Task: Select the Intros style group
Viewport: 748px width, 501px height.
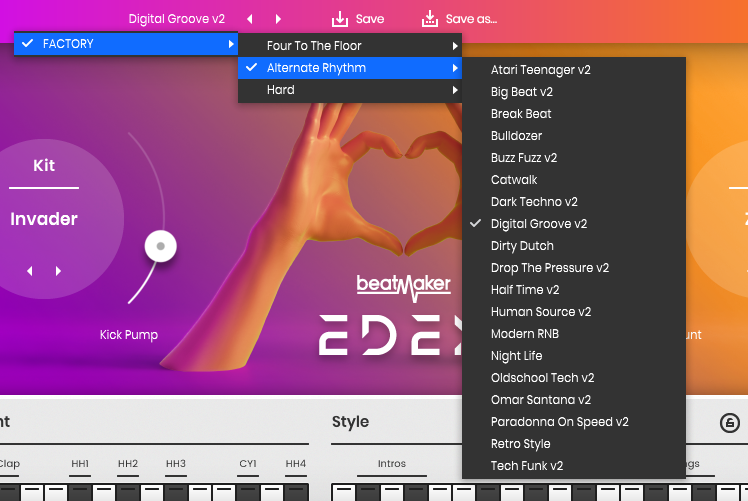Action: coord(392,464)
